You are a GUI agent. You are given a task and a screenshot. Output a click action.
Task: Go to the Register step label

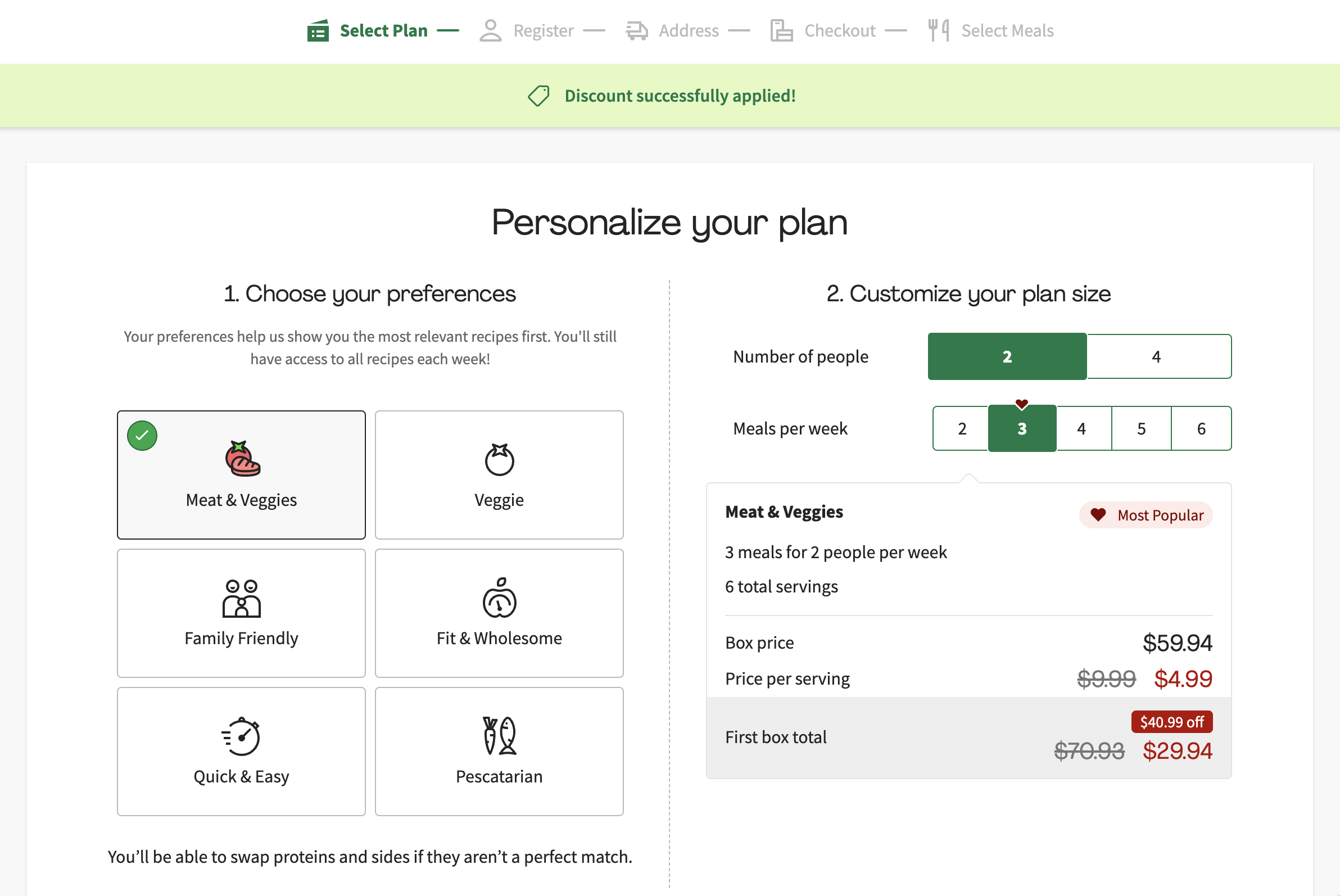(x=543, y=31)
